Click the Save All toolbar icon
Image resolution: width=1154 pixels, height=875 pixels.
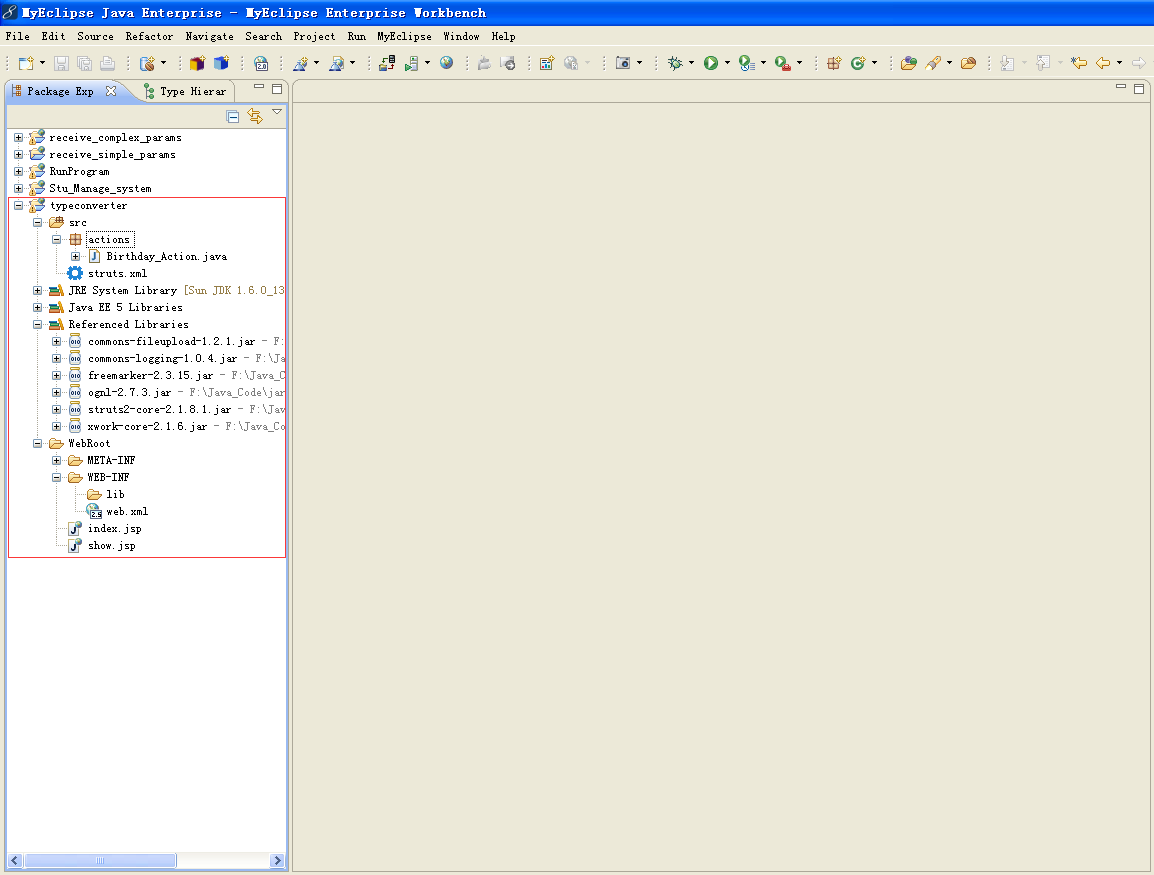85,63
